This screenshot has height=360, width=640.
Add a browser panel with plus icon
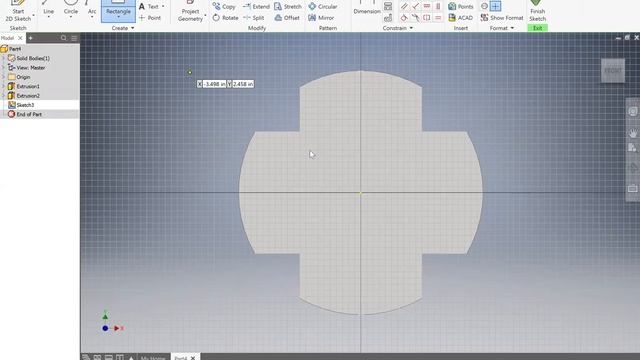click(31, 38)
